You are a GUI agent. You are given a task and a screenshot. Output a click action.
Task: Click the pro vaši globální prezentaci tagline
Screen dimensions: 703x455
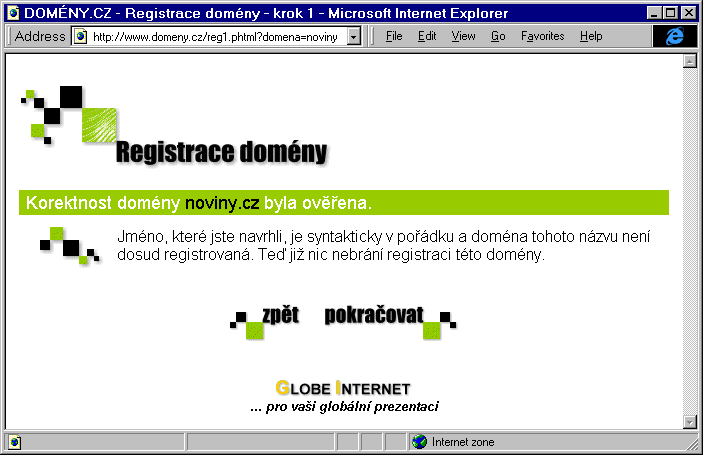coord(344,407)
